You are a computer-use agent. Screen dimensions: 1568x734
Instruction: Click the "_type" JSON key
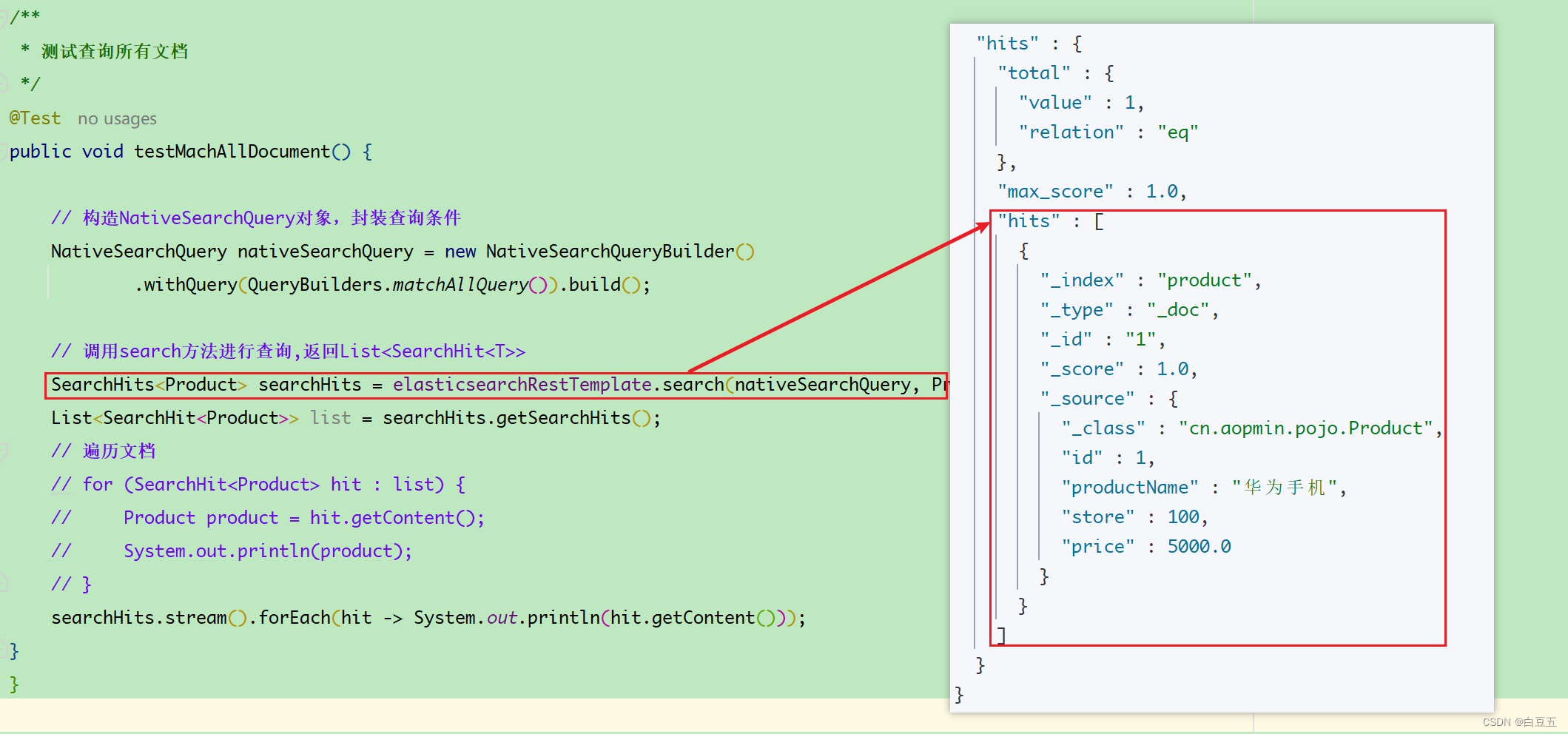[x=1077, y=310]
